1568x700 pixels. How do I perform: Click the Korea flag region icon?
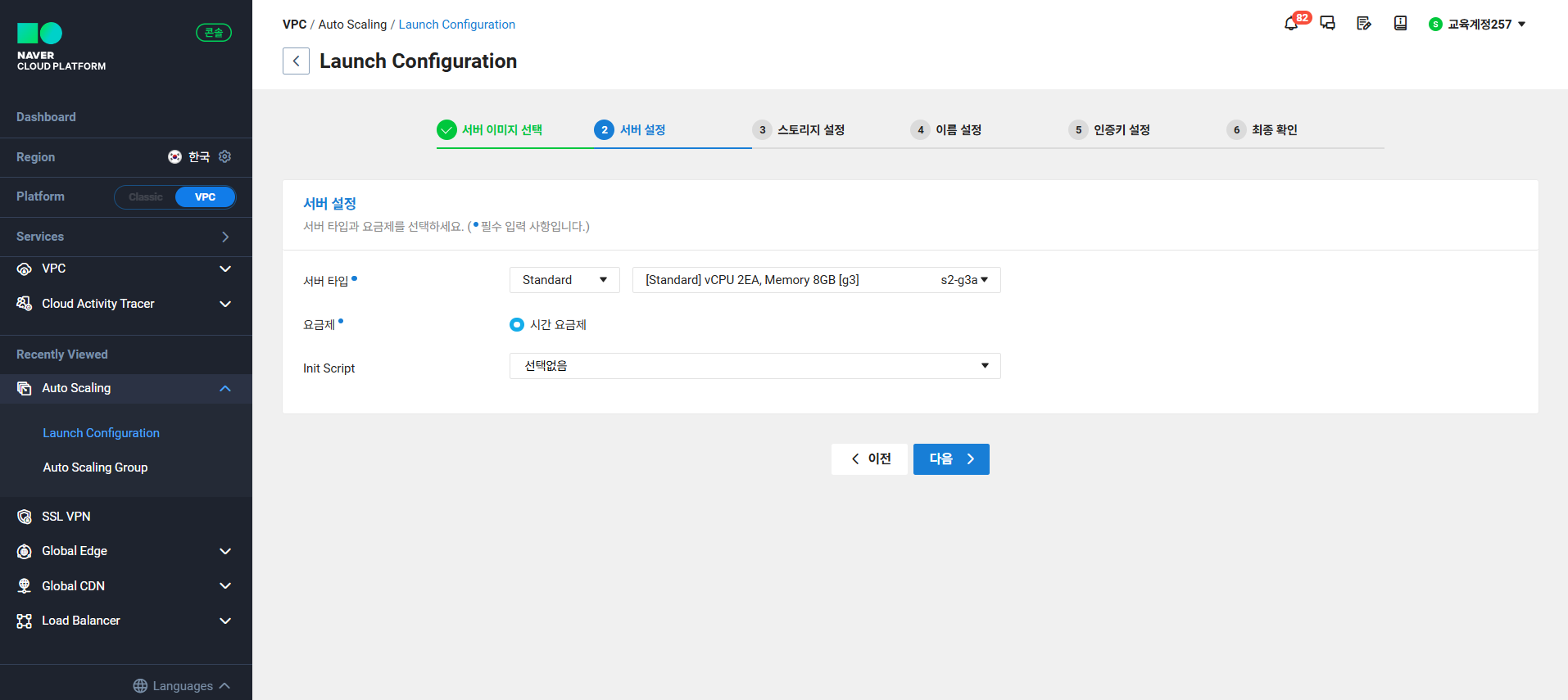point(174,156)
